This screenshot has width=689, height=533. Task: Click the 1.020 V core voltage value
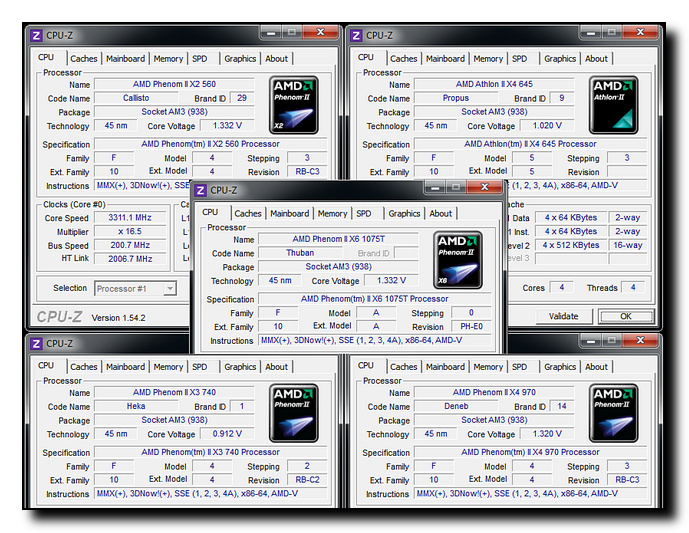(547, 126)
